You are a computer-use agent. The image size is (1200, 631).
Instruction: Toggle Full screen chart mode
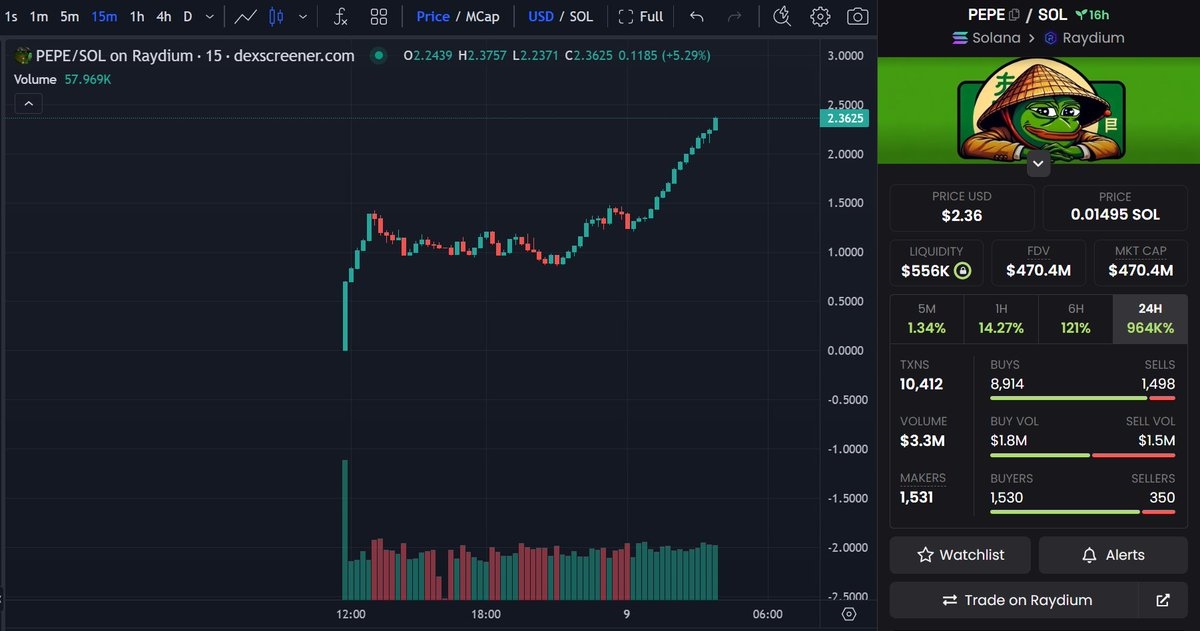(641, 17)
